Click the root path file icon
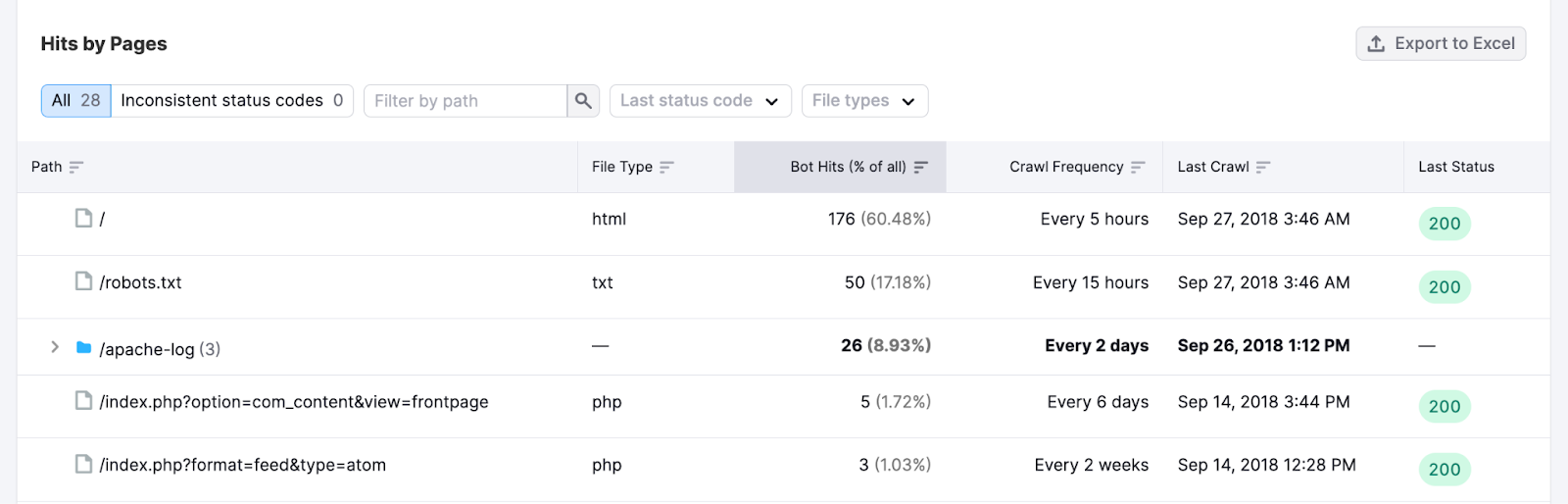 (84, 218)
